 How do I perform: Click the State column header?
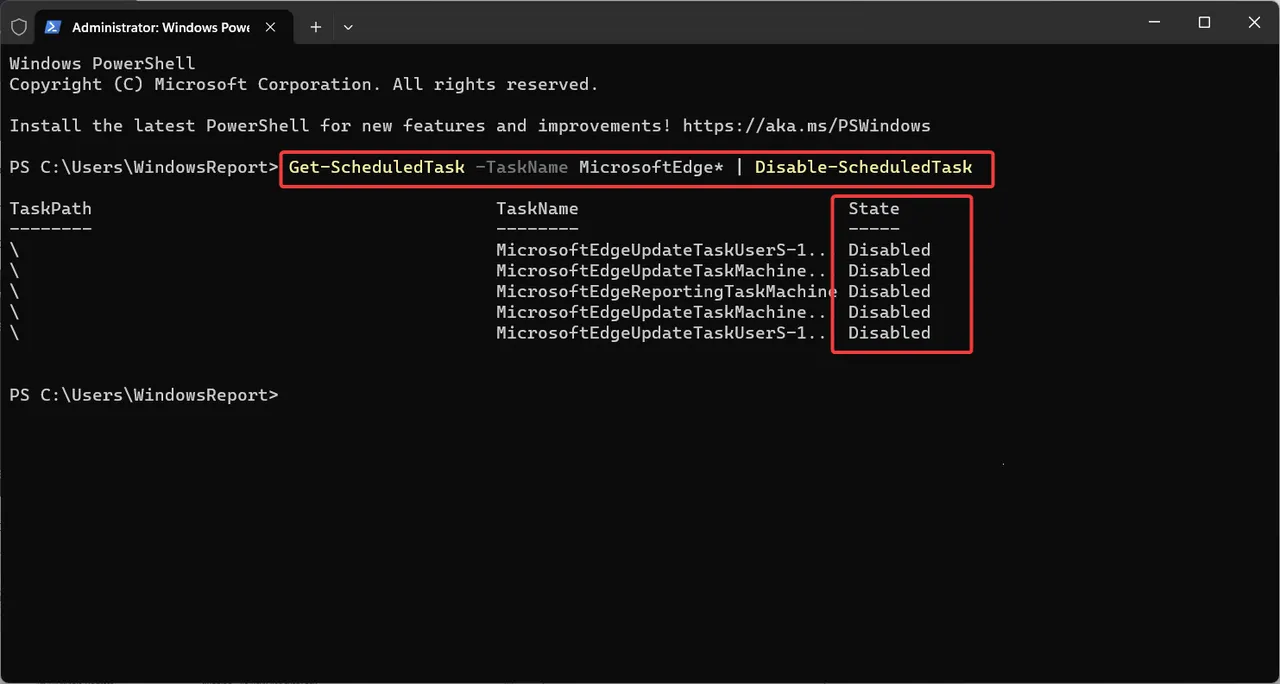point(874,209)
